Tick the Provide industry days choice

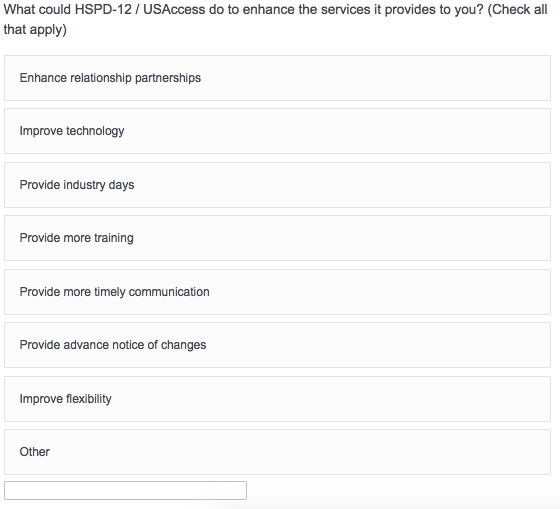coord(277,185)
